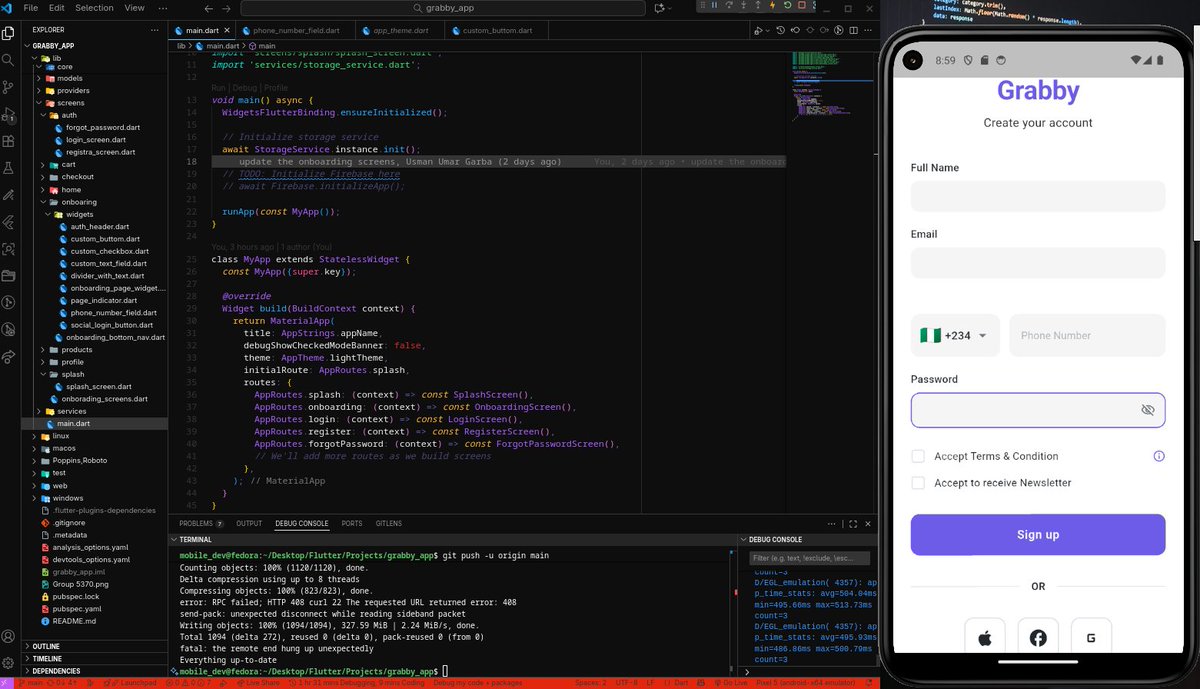Click the Step Into debug icon
Image resolution: width=1200 pixels, height=689 pixels.
click(745, 7)
